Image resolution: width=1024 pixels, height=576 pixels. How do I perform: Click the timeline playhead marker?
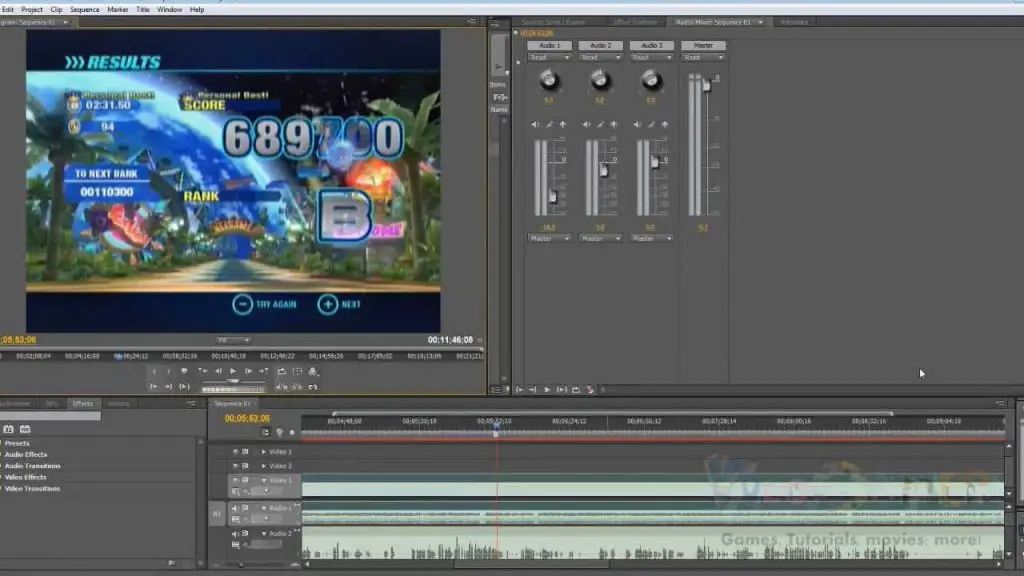tap(496, 428)
